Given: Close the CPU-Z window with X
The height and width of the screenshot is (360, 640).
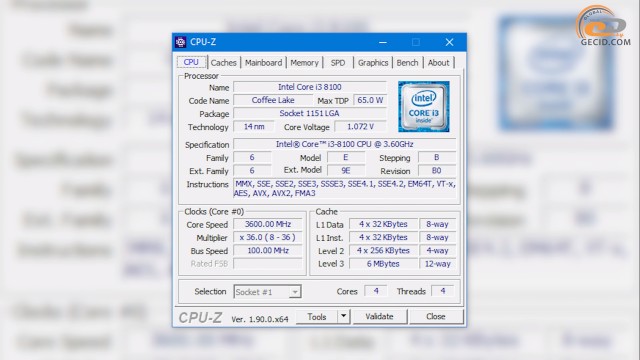Looking at the screenshot, I should click(x=449, y=42).
